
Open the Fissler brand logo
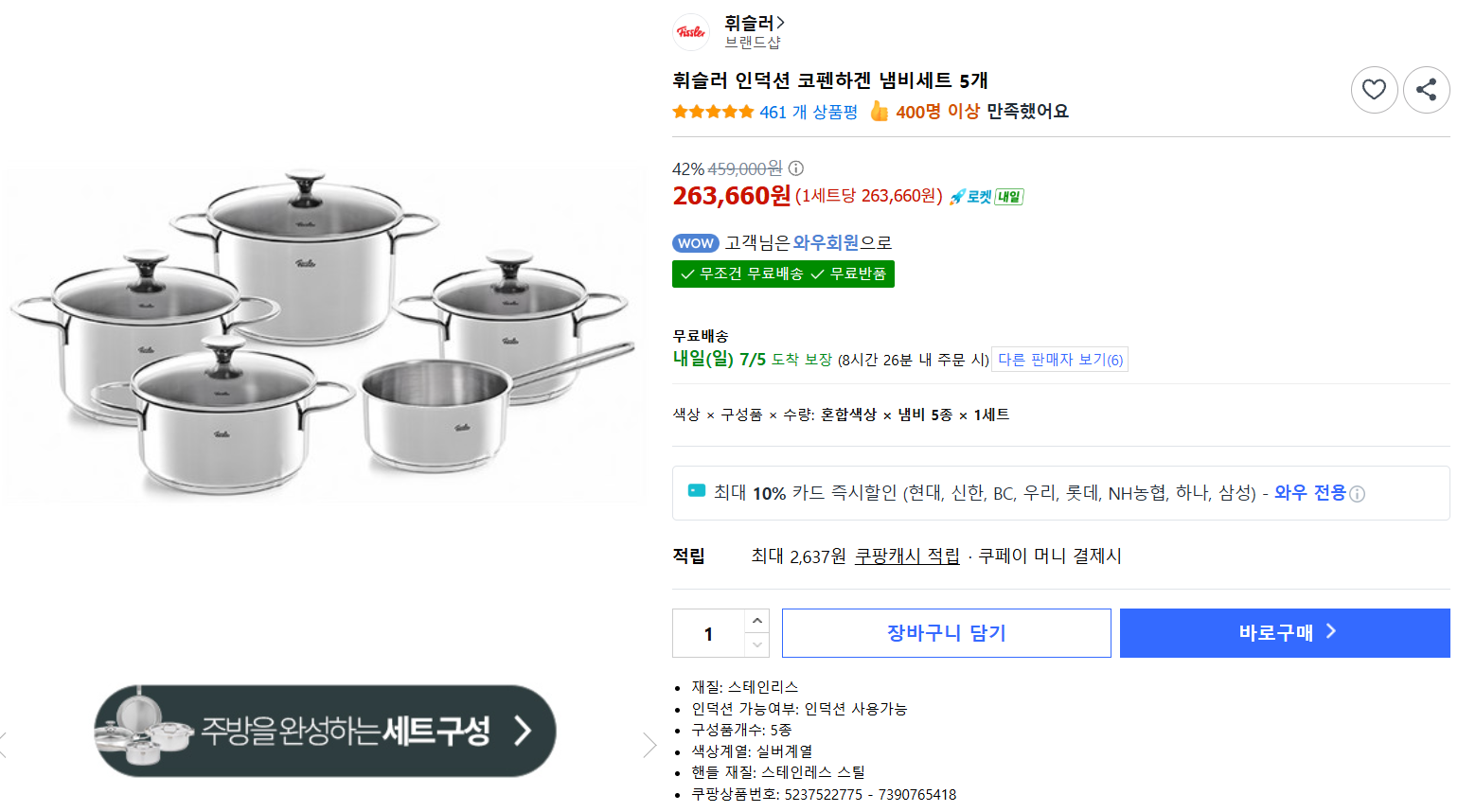pyautogui.click(x=691, y=32)
